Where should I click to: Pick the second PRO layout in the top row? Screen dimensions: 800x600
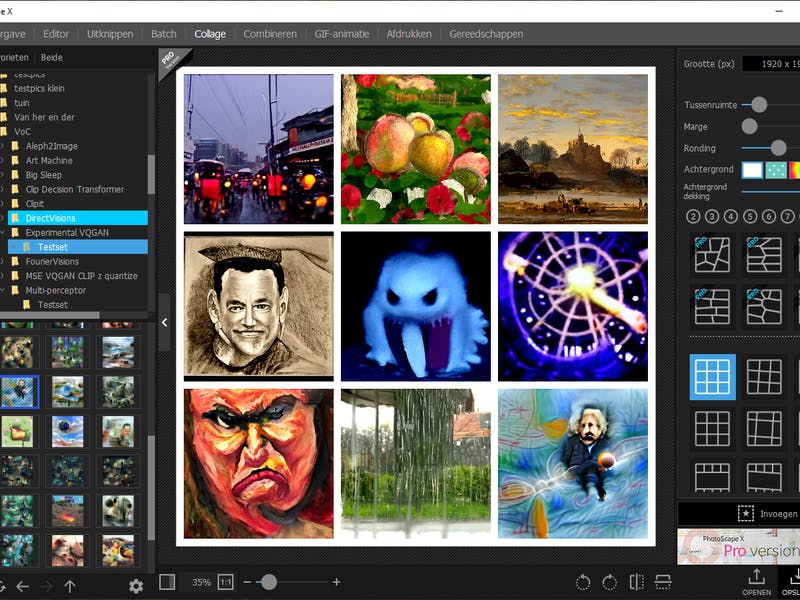pyautogui.click(x=764, y=254)
